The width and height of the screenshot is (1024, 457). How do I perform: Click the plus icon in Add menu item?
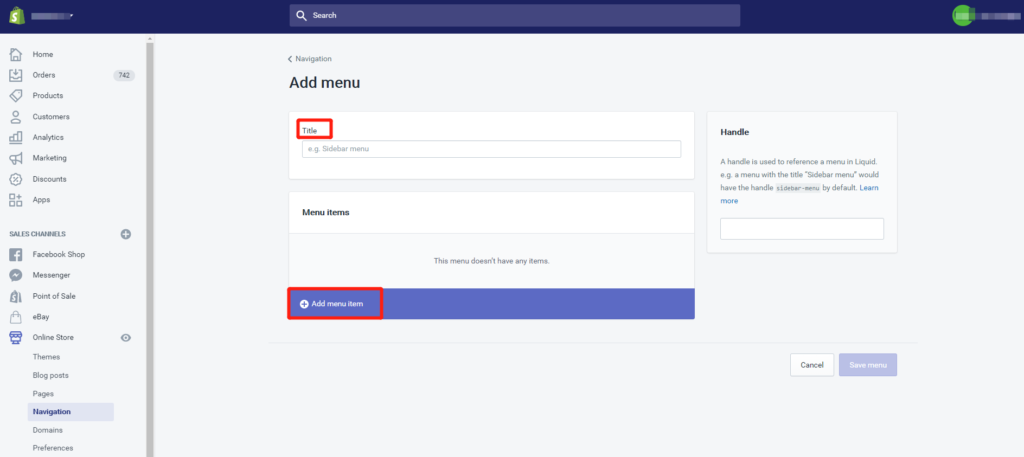click(x=304, y=304)
